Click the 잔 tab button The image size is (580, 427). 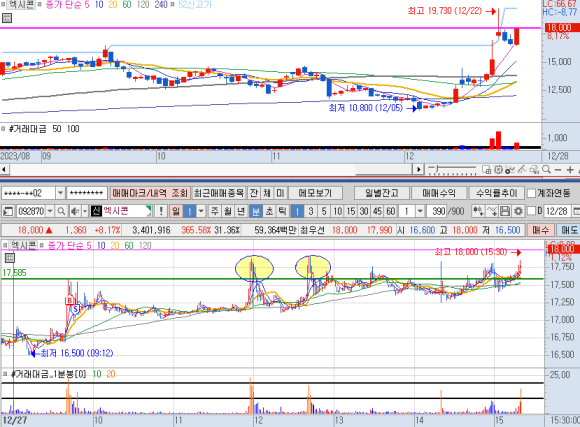[254, 193]
